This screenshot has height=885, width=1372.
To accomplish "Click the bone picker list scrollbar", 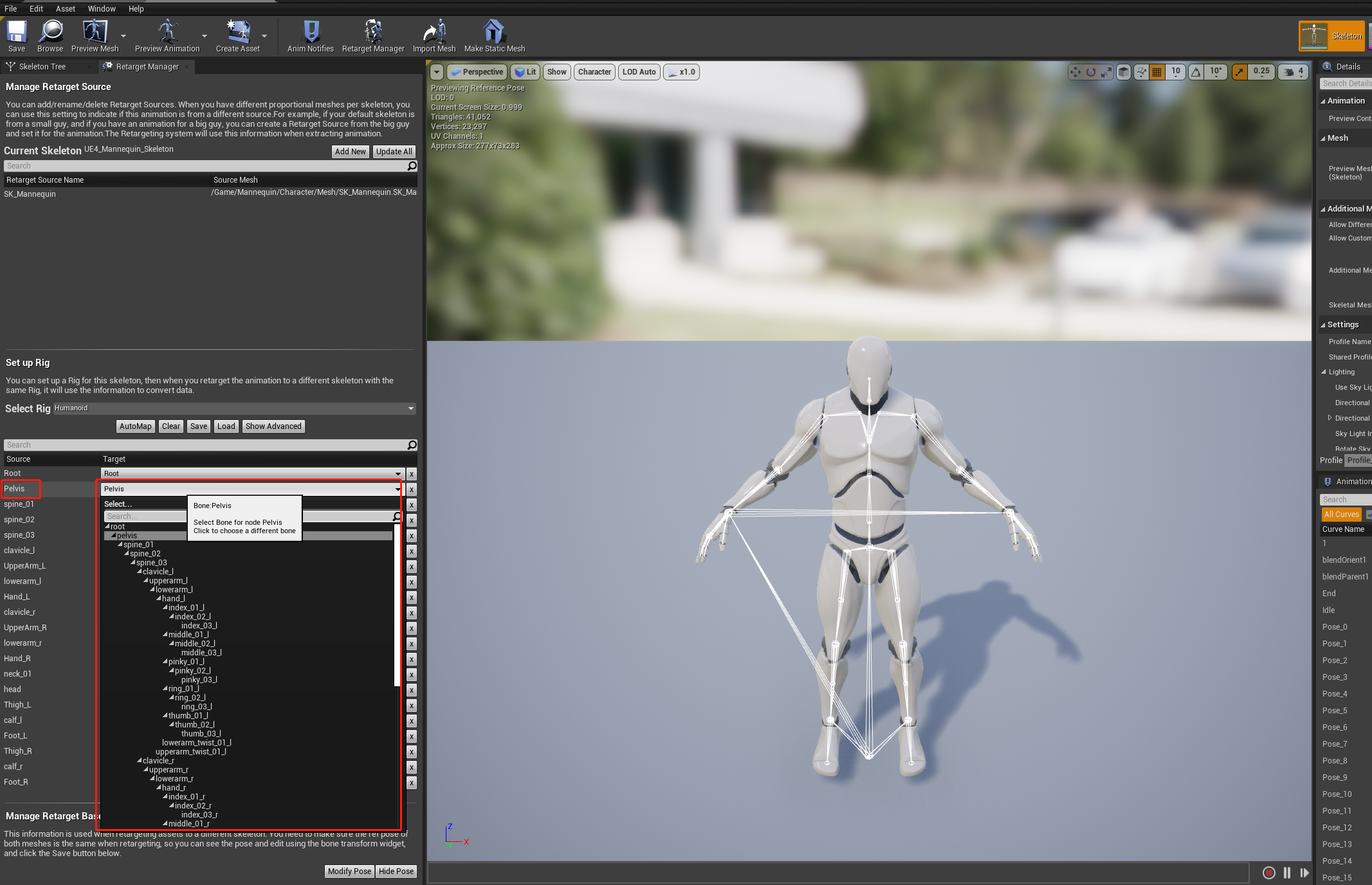I will tap(397, 605).
